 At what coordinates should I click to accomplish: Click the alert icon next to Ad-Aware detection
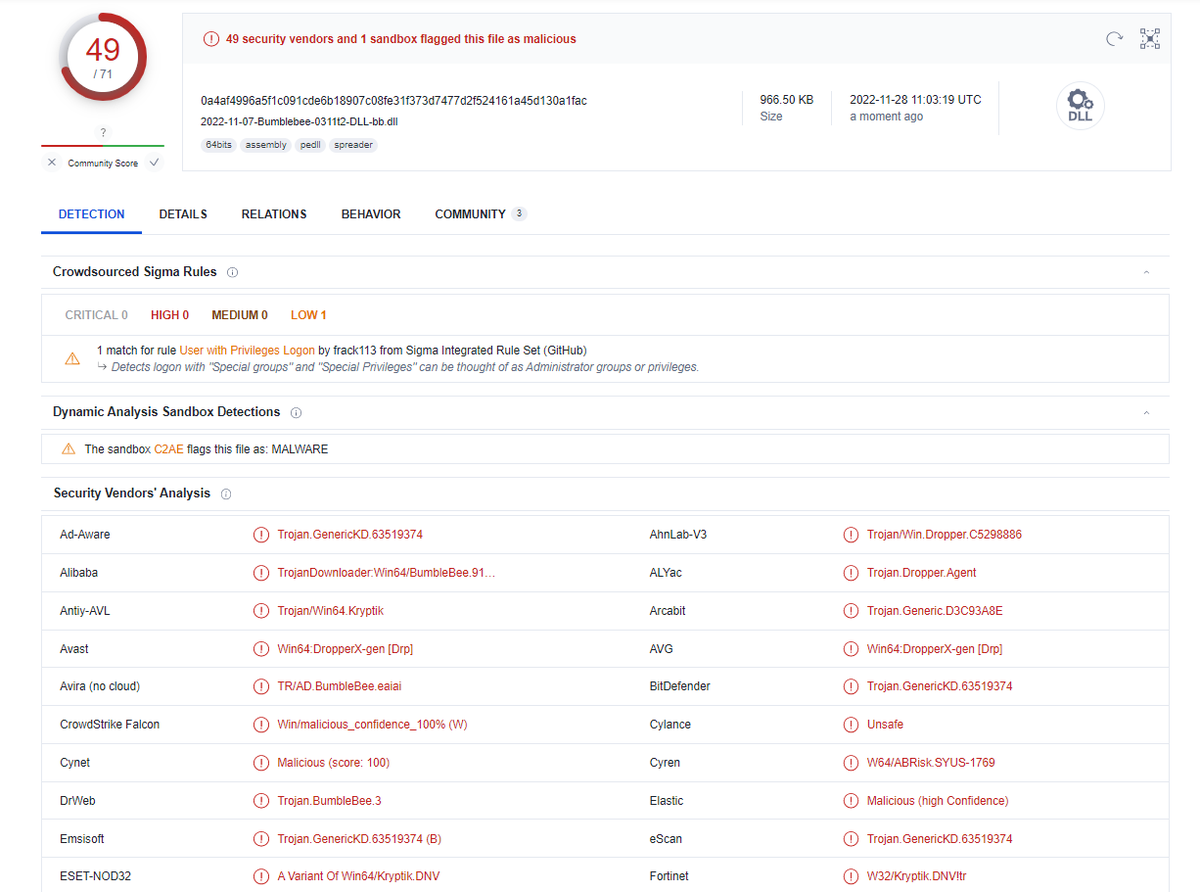[261, 535]
